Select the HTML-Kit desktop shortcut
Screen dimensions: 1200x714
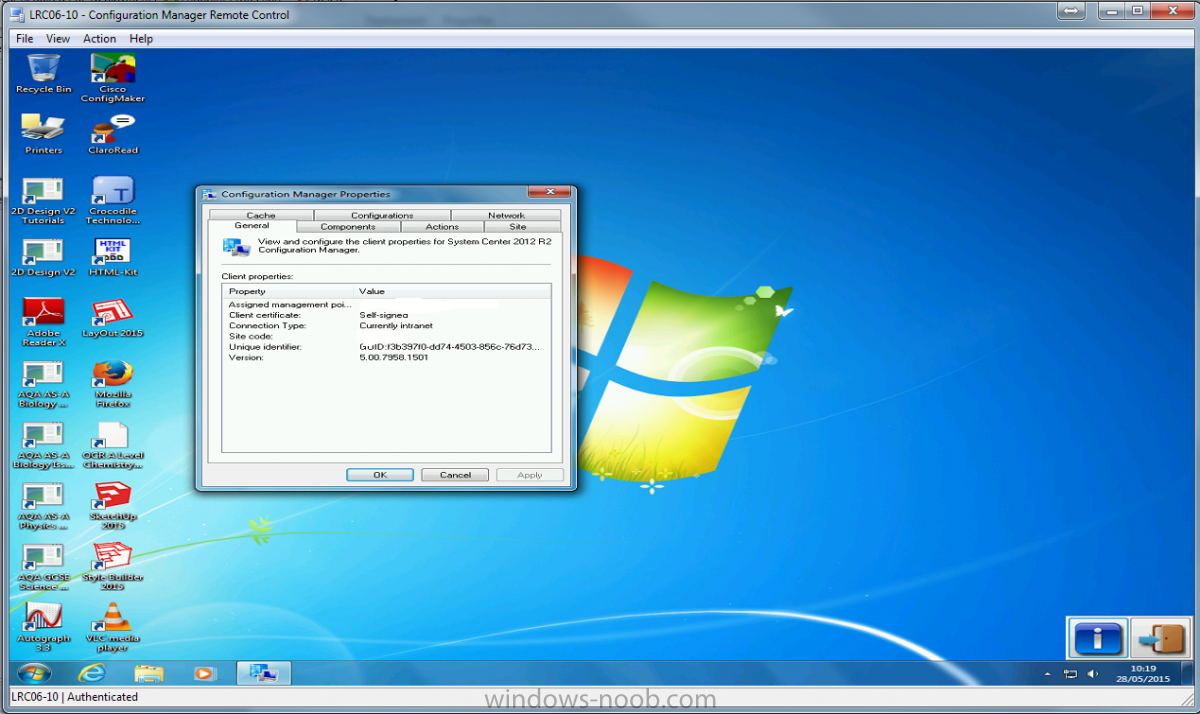113,257
